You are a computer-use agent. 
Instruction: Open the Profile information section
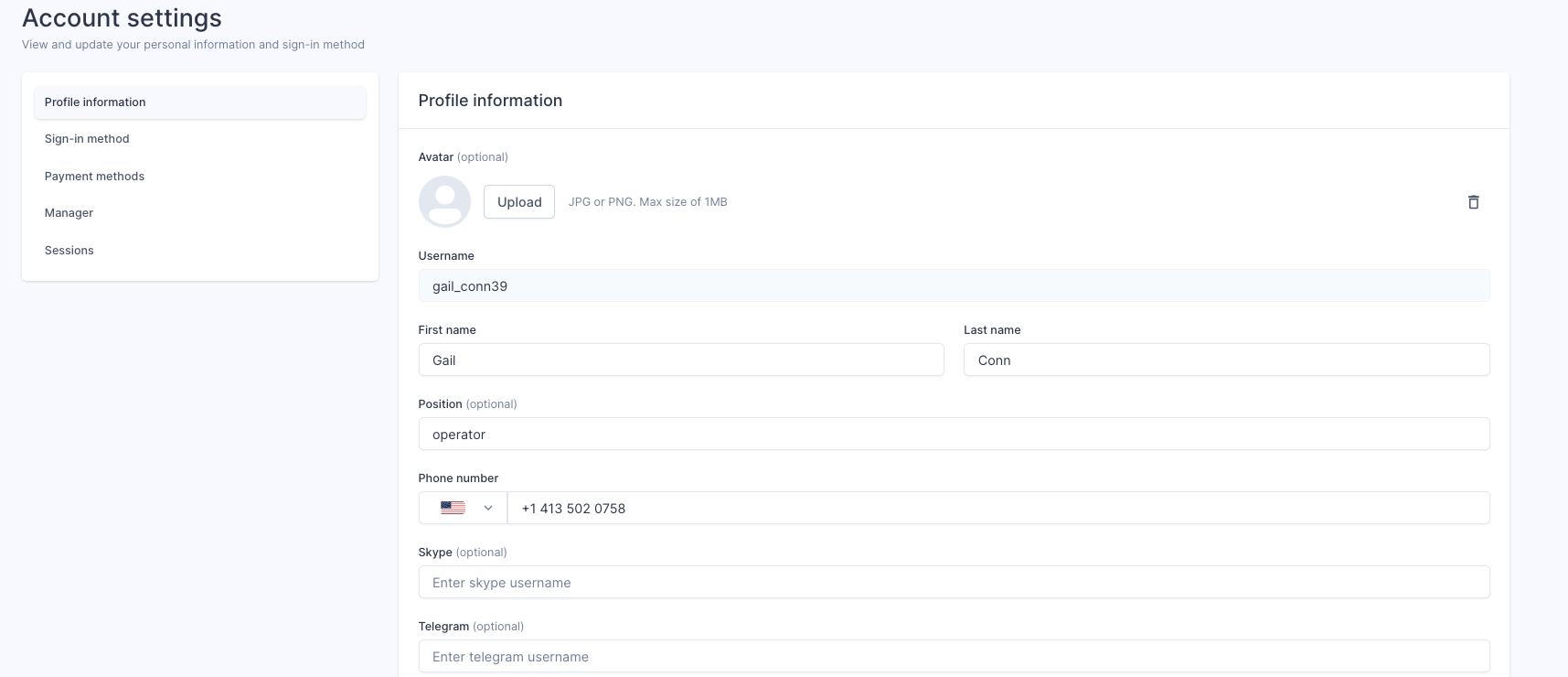pos(200,102)
